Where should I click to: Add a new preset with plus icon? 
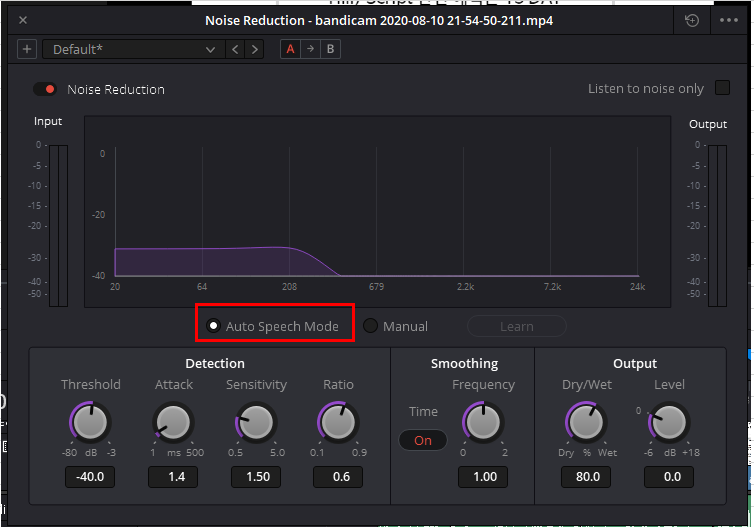tap(27, 49)
